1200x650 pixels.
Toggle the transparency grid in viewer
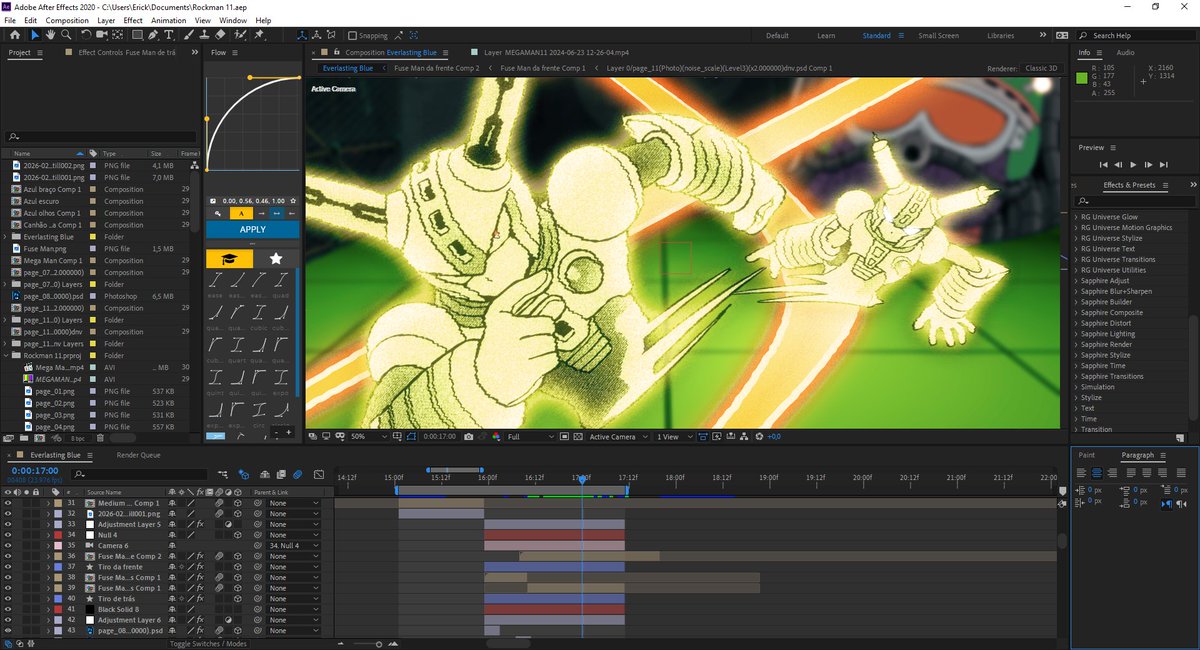[578, 437]
